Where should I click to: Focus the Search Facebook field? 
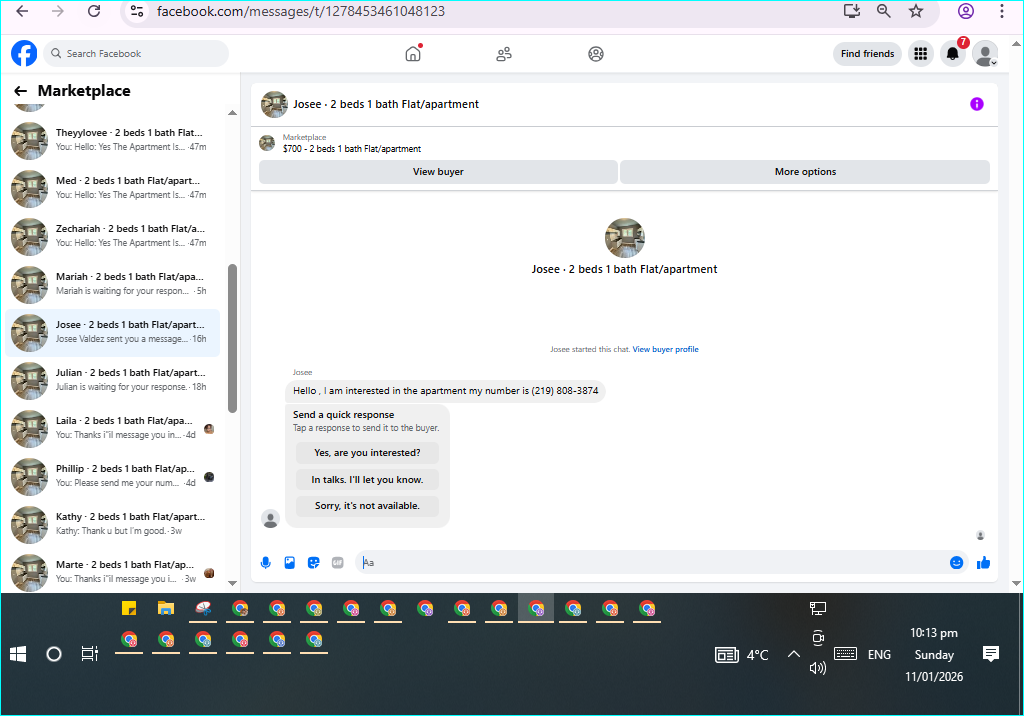[x=136, y=54]
